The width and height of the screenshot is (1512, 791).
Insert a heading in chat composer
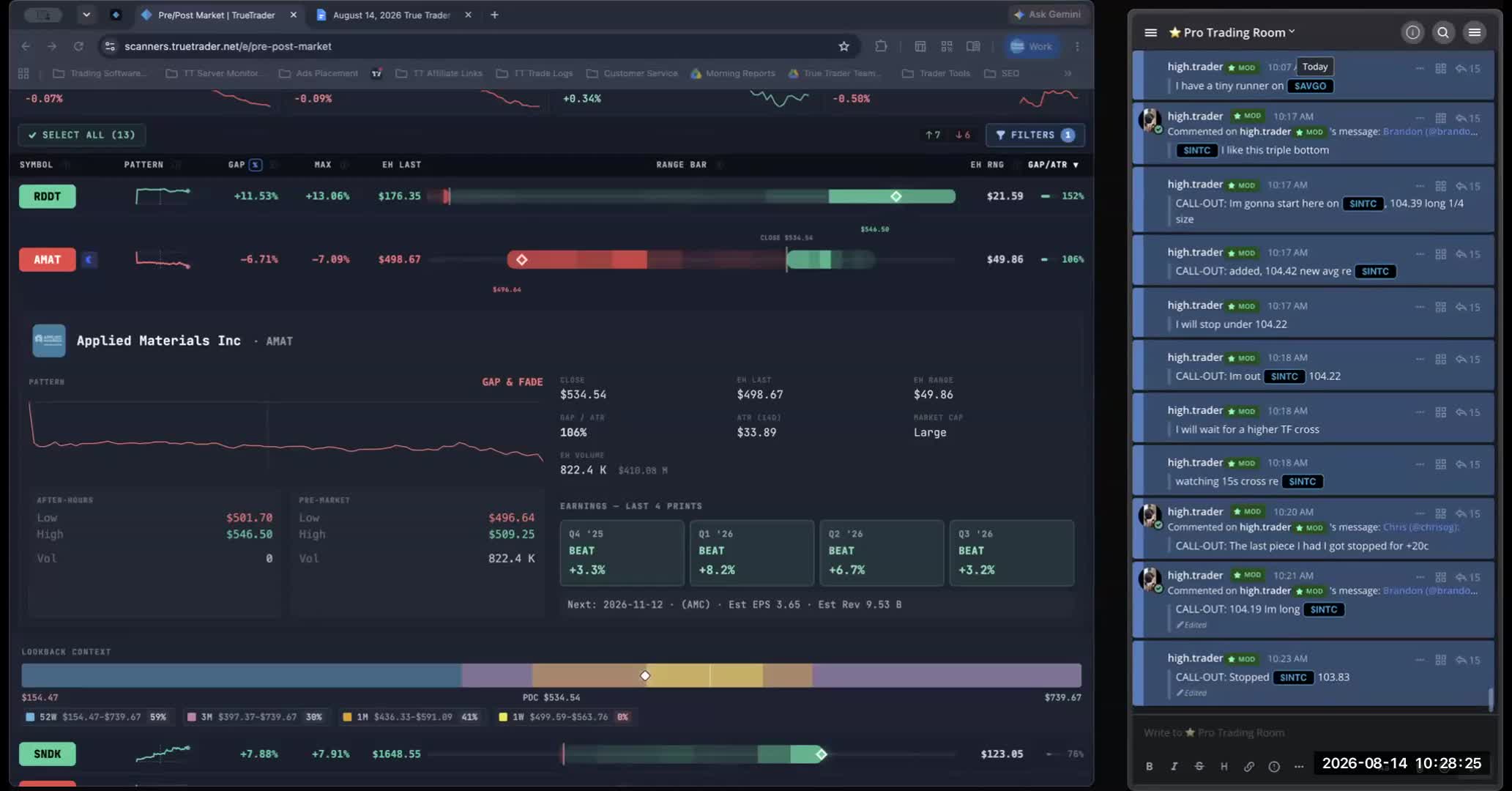tap(1224, 766)
